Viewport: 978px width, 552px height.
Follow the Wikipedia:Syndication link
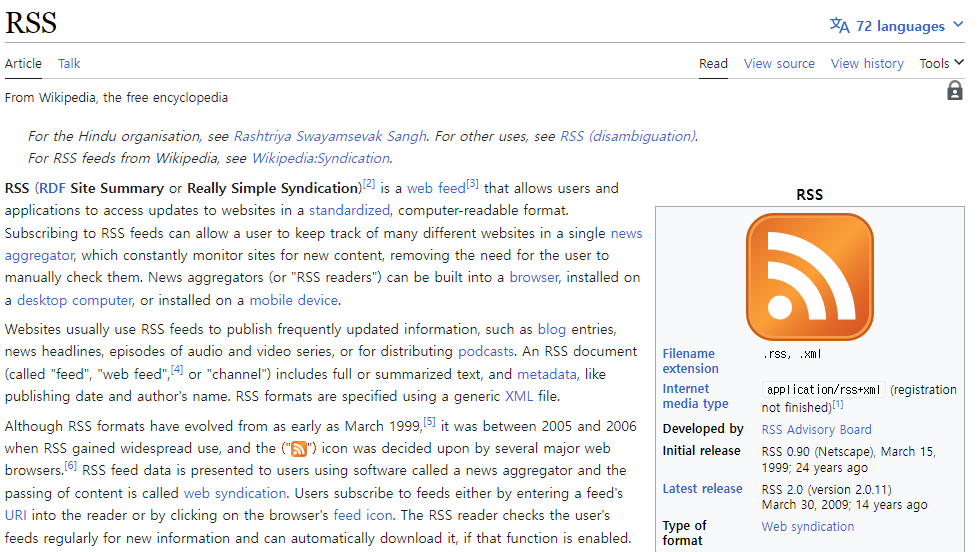point(321,158)
